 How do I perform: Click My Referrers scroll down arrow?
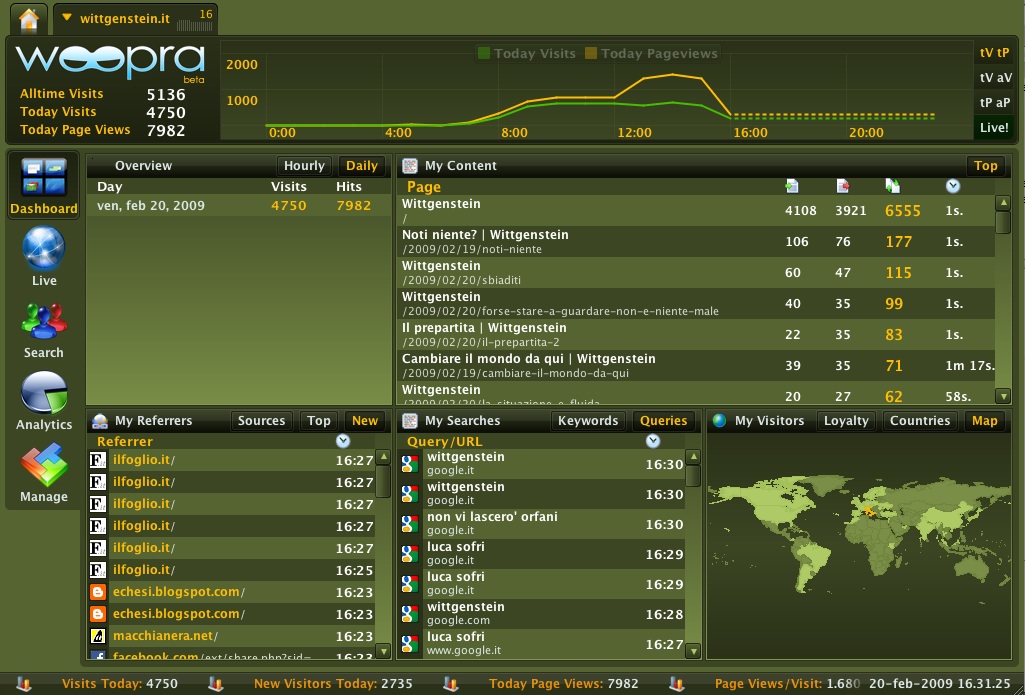click(383, 651)
